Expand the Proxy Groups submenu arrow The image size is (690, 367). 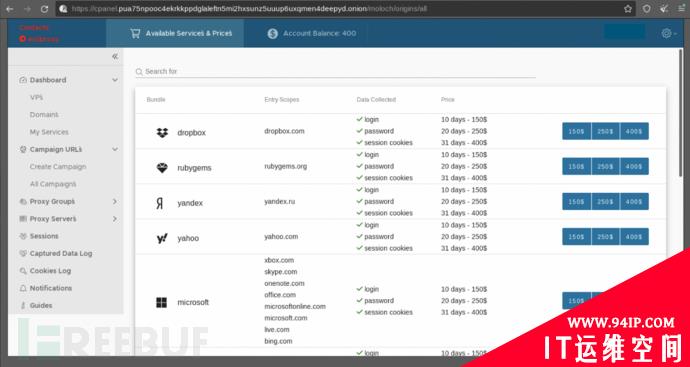point(115,202)
